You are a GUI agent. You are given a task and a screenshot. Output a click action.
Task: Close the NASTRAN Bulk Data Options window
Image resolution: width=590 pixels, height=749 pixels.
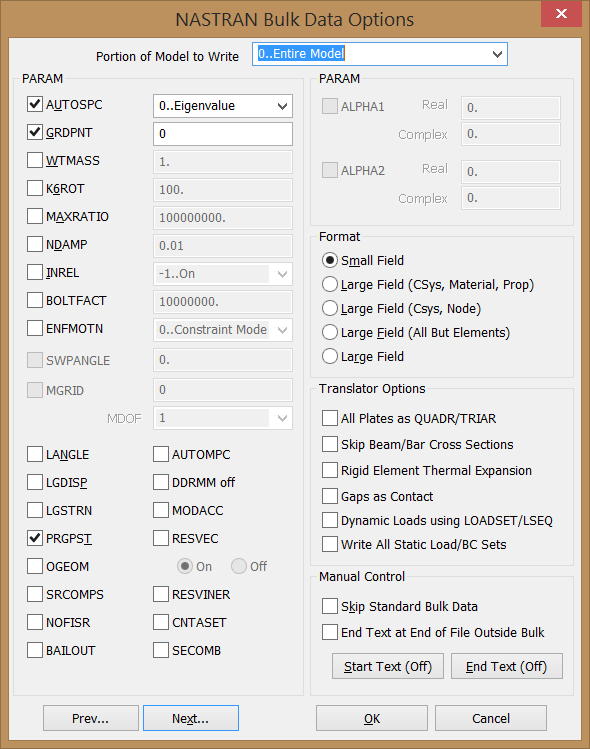561,13
